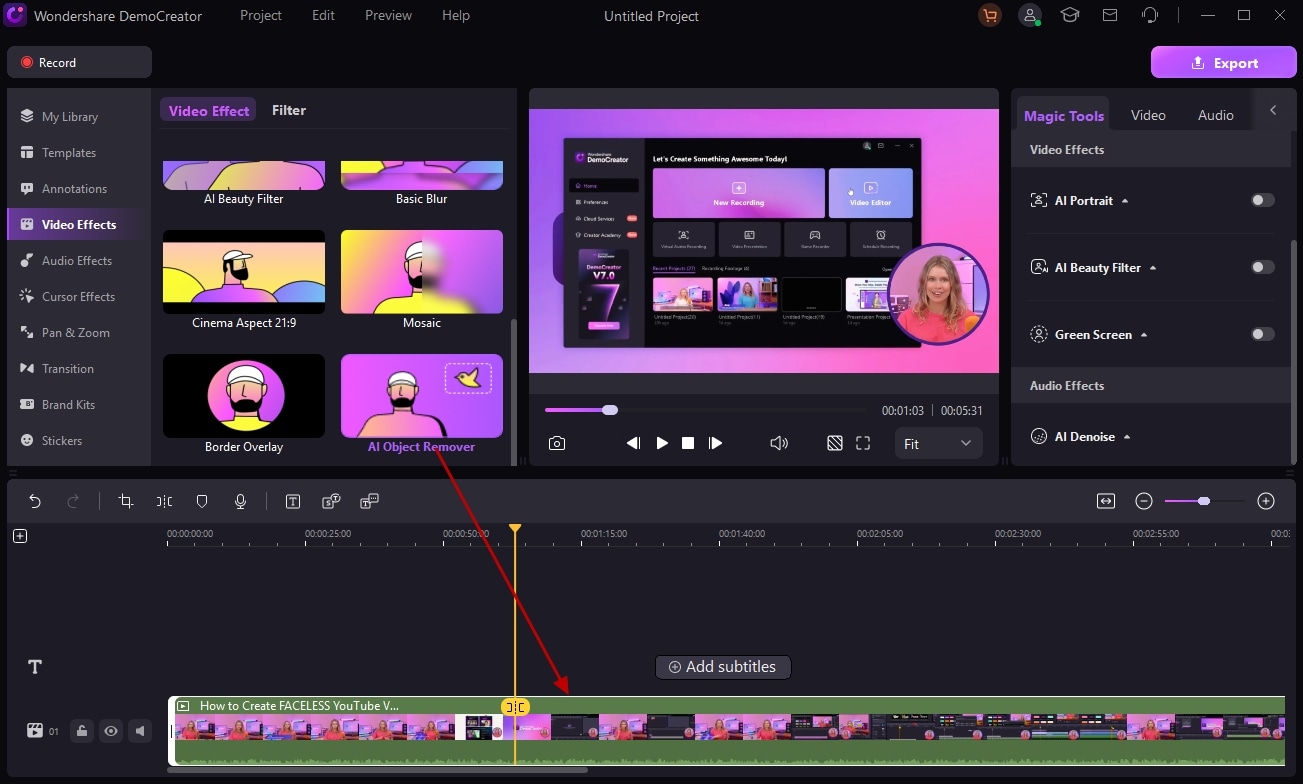
Task: Click the preview volume speaker icon
Action: coord(779,443)
